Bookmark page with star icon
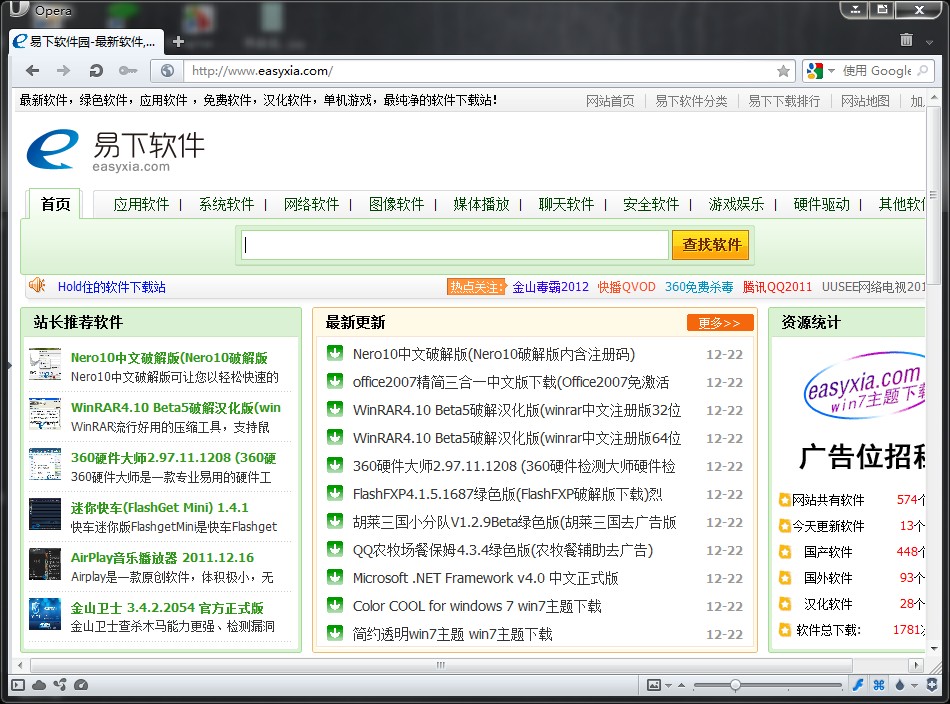Image resolution: width=950 pixels, height=704 pixels. coord(783,71)
